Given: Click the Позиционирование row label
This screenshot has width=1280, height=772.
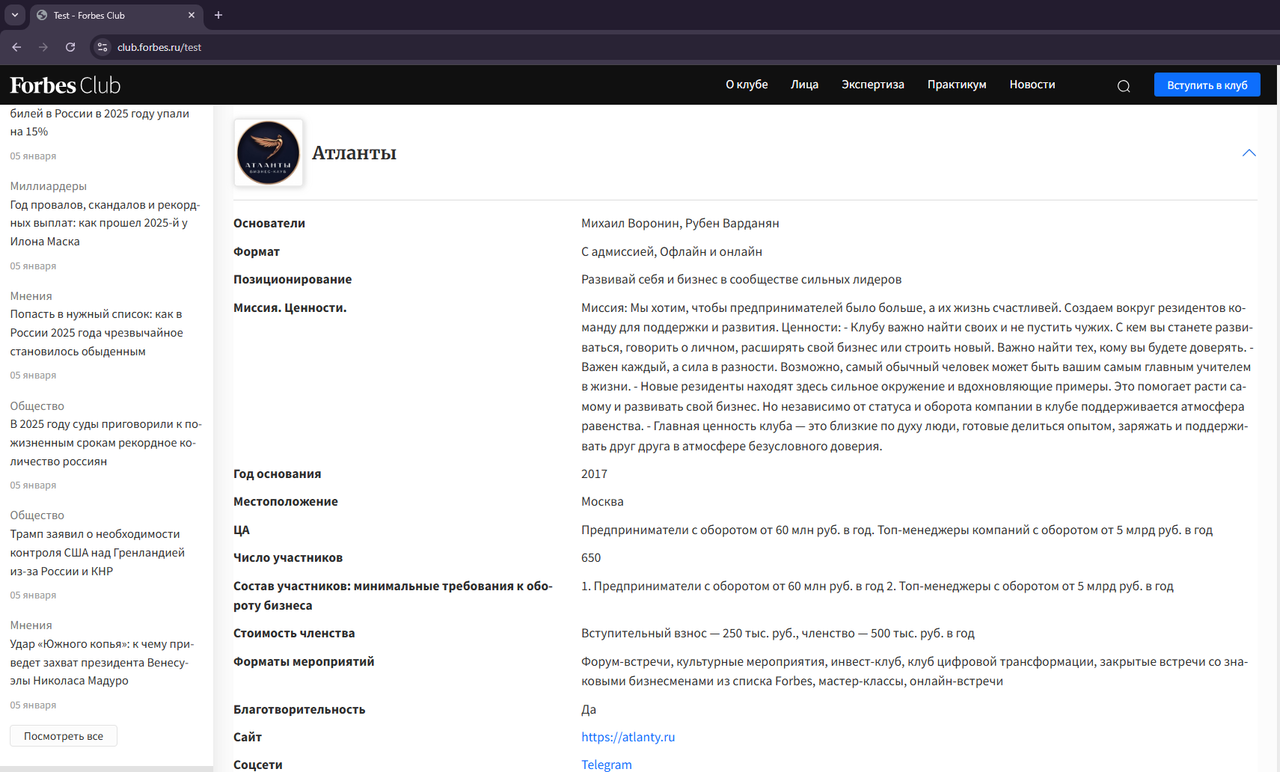Looking at the screenshot, I should (293, 279).
